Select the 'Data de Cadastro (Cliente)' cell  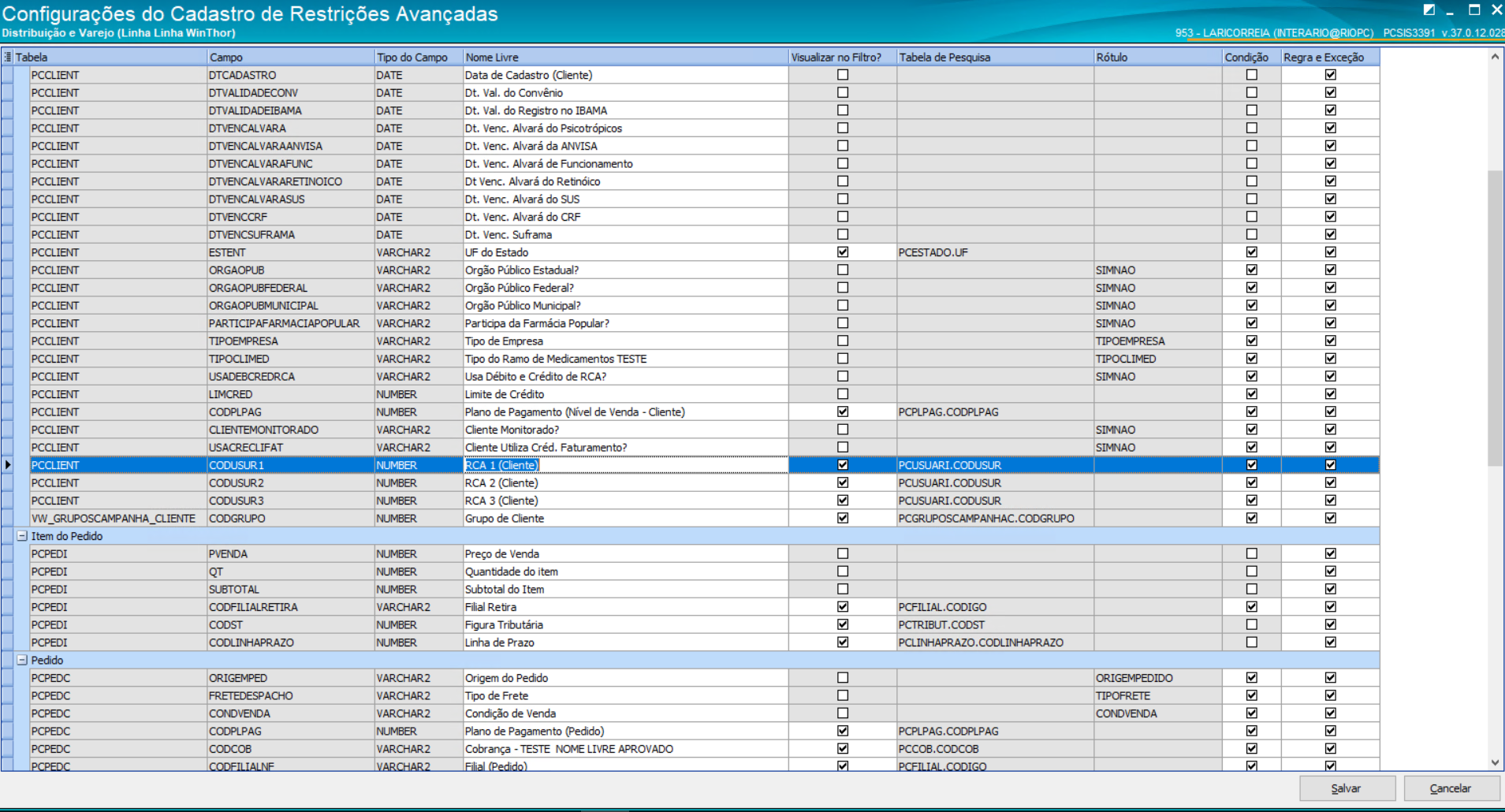(626, 75)
